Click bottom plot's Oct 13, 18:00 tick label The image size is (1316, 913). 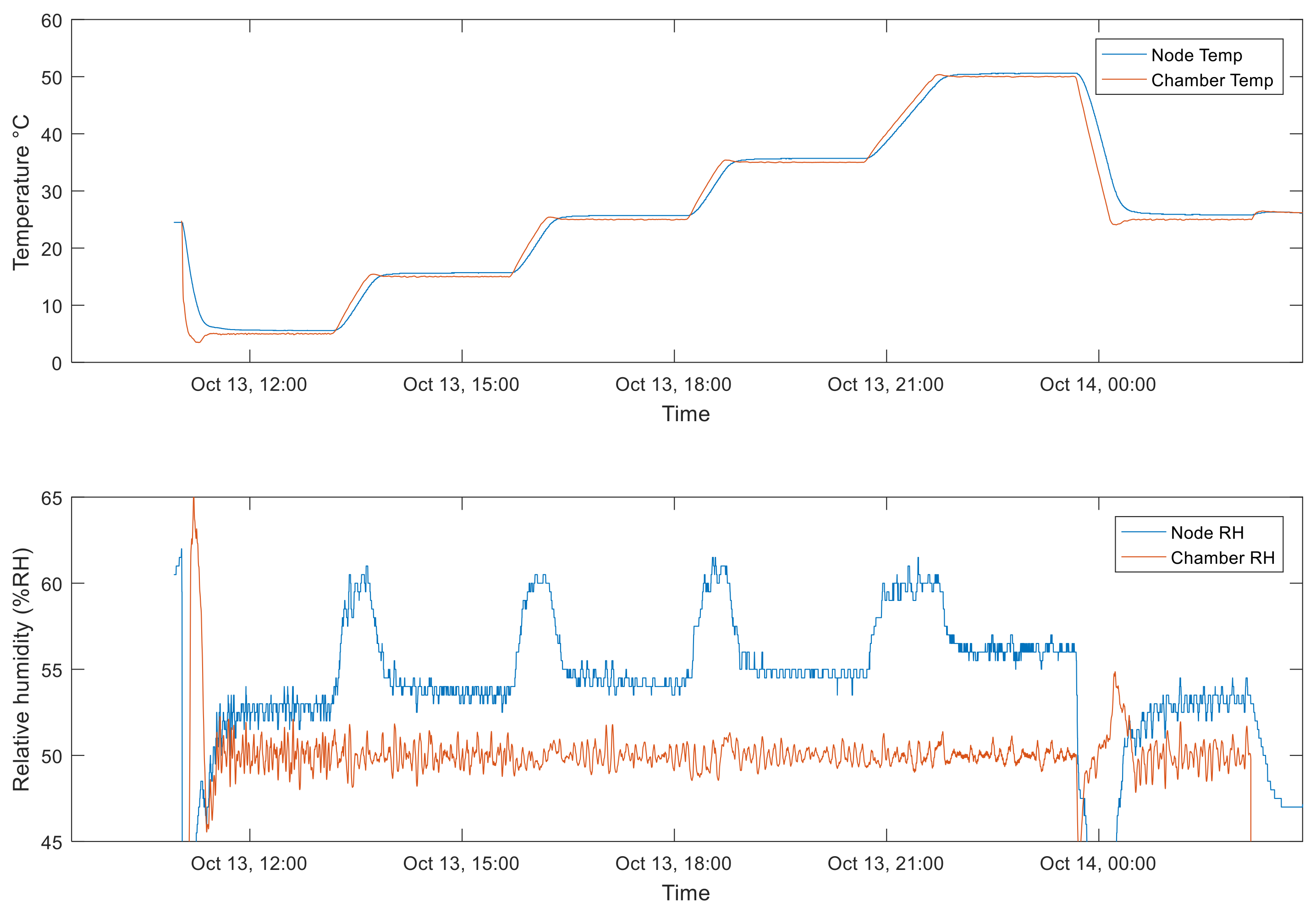[673, 863]
